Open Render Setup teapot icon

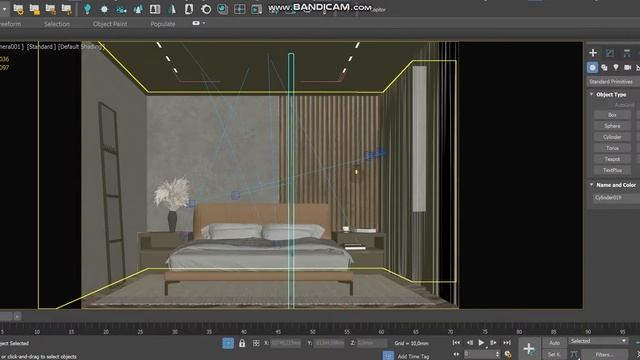click(x=18, y=9)
